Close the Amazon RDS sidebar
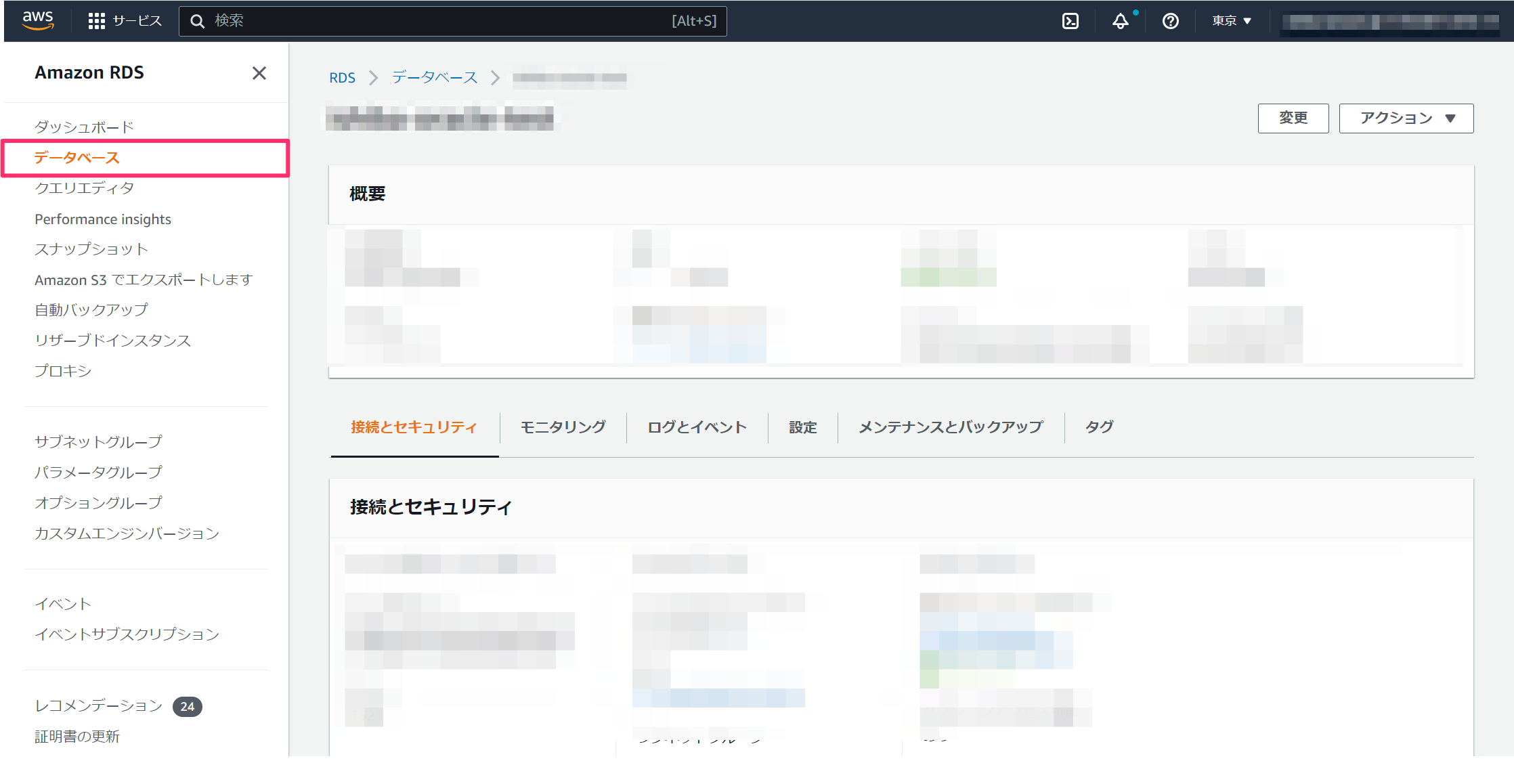The width and height of the screenshot is (1514, 784). [259, 73]
